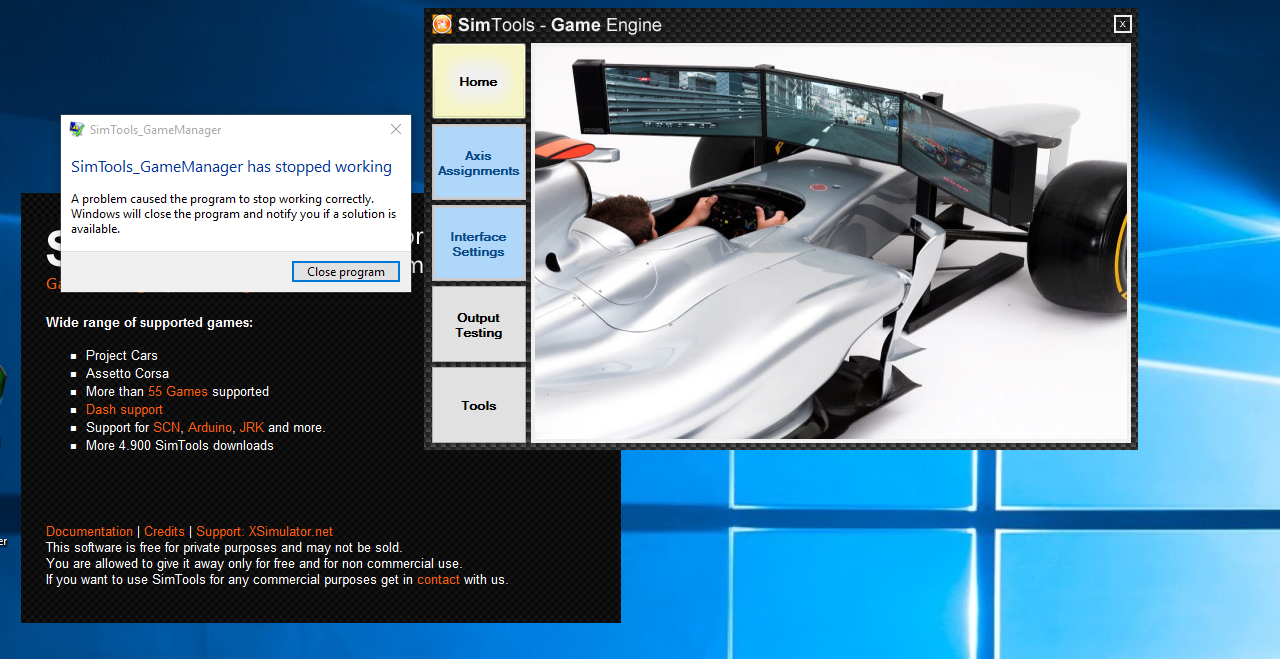Click the 'Assetto Corsa' list entry

127,373
